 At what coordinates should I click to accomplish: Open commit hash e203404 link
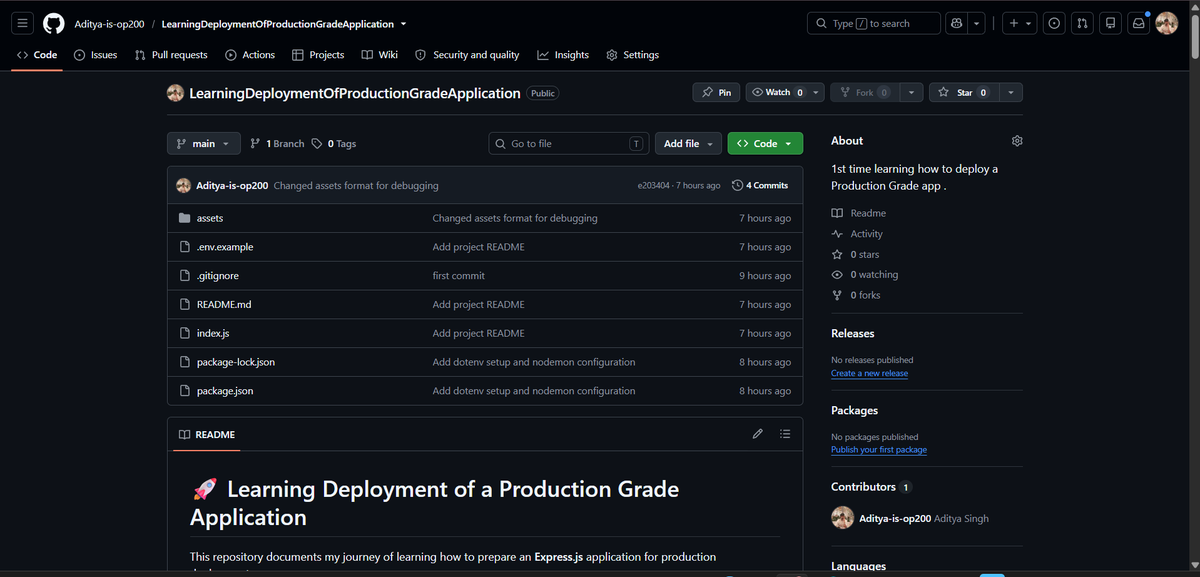point(654,186)
